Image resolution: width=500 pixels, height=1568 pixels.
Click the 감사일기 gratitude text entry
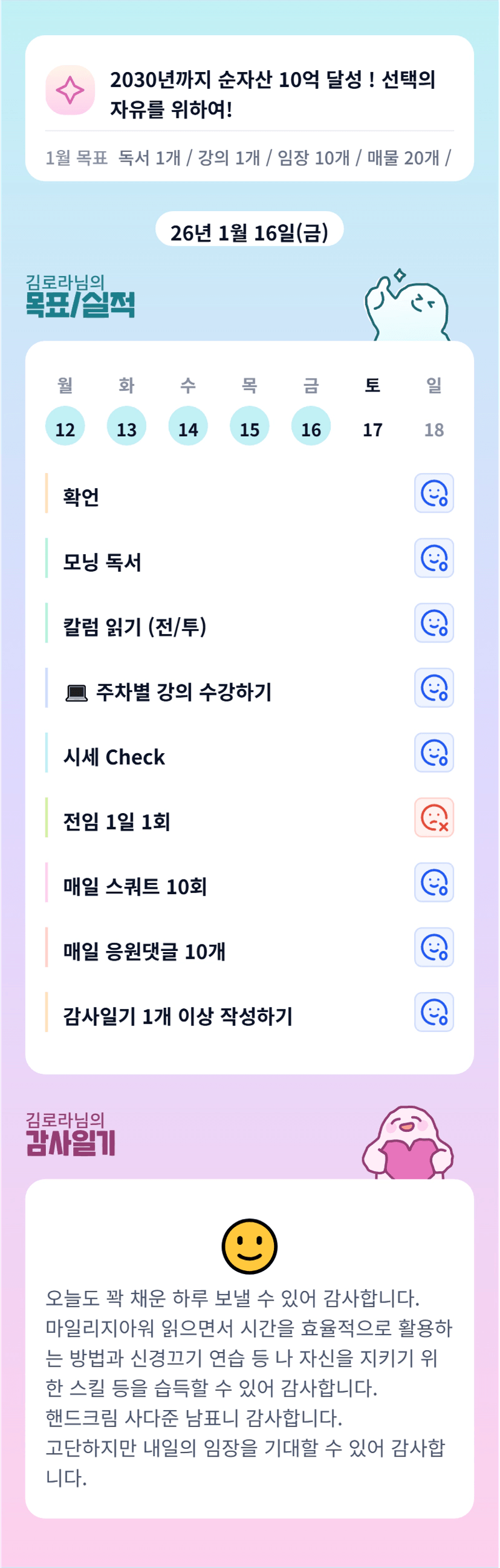pos(249,1388)
